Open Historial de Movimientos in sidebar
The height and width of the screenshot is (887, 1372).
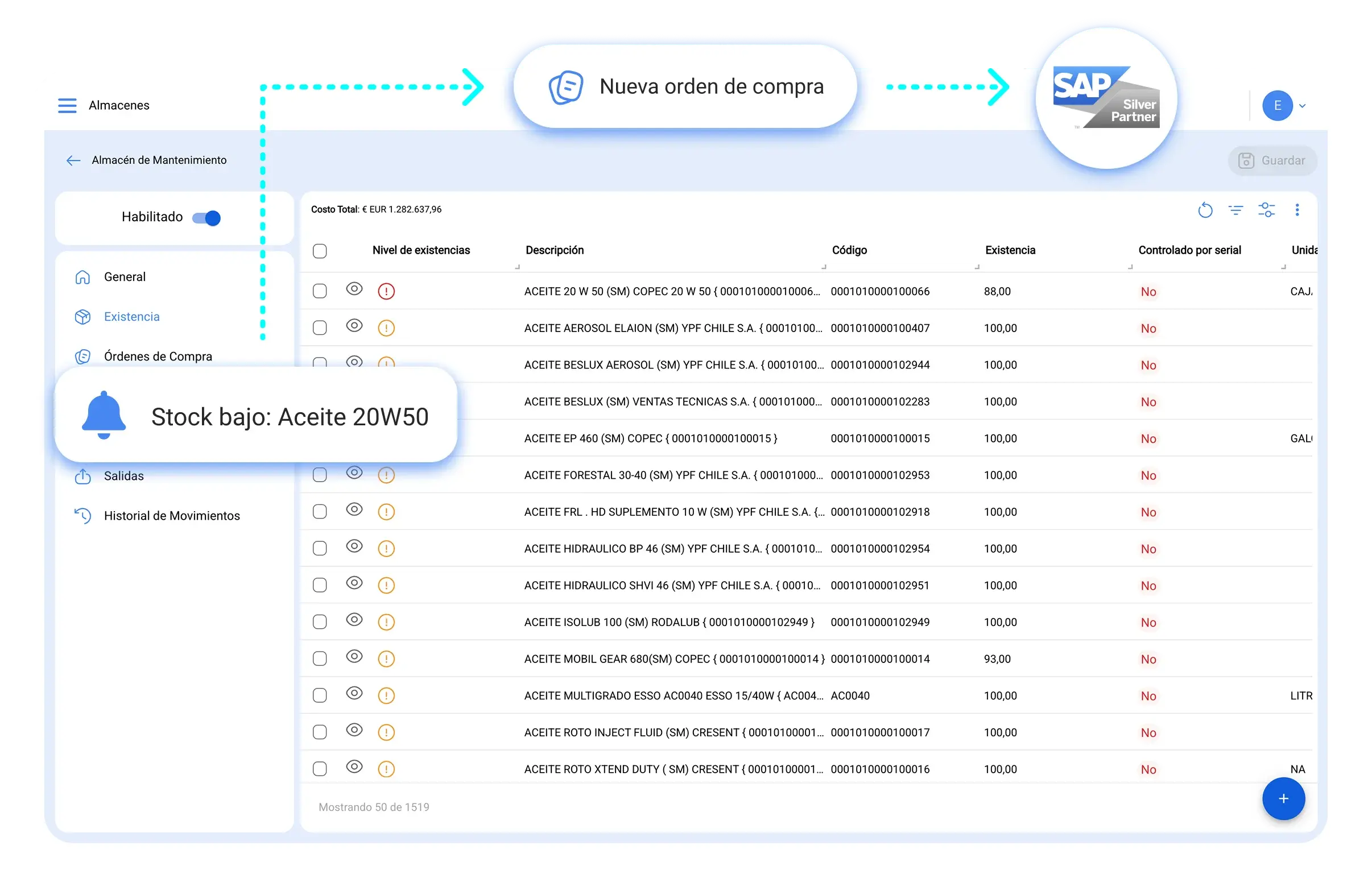[172, 516]
